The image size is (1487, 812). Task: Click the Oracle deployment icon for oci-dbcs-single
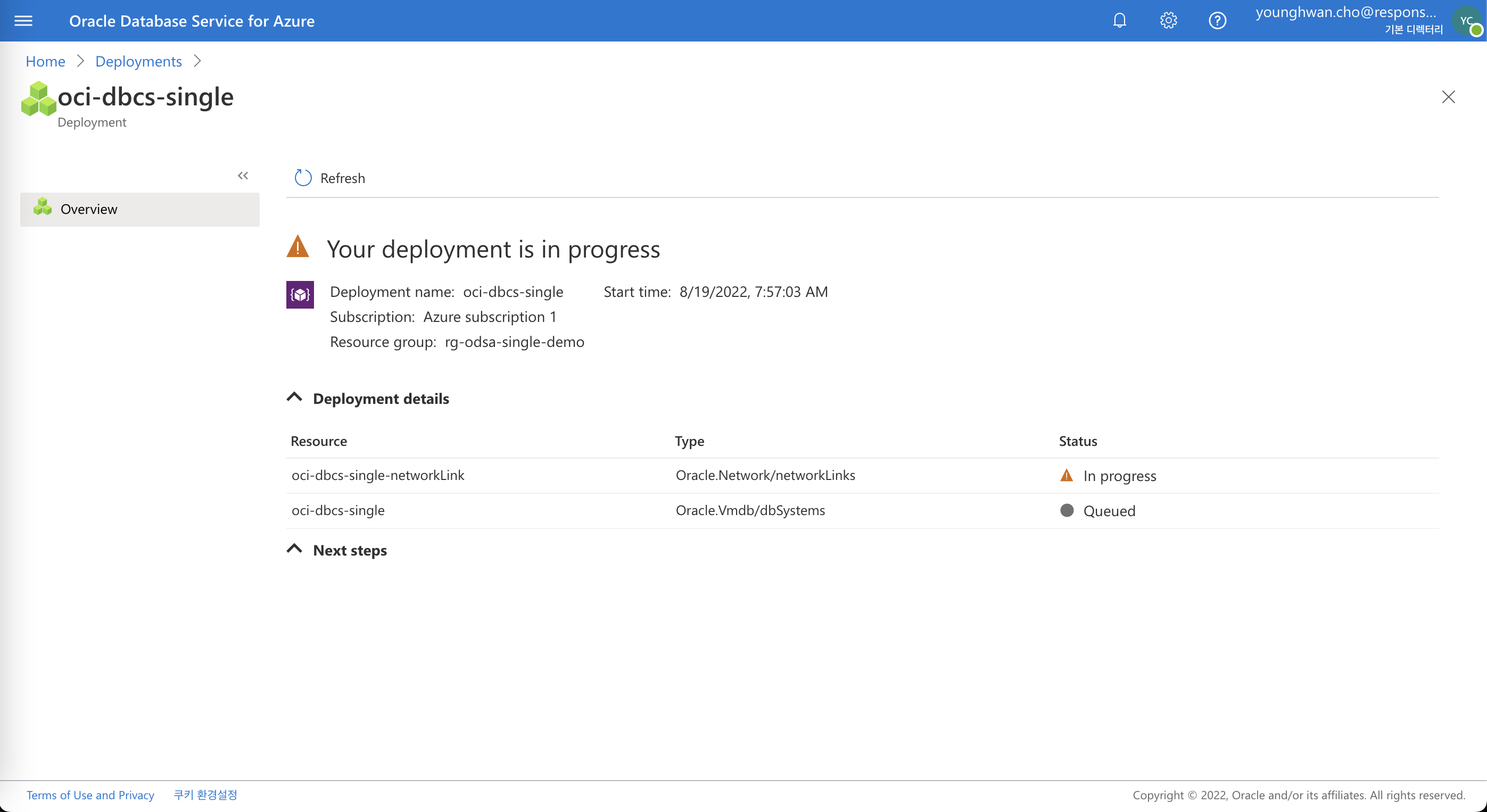(x=299, y=294)
